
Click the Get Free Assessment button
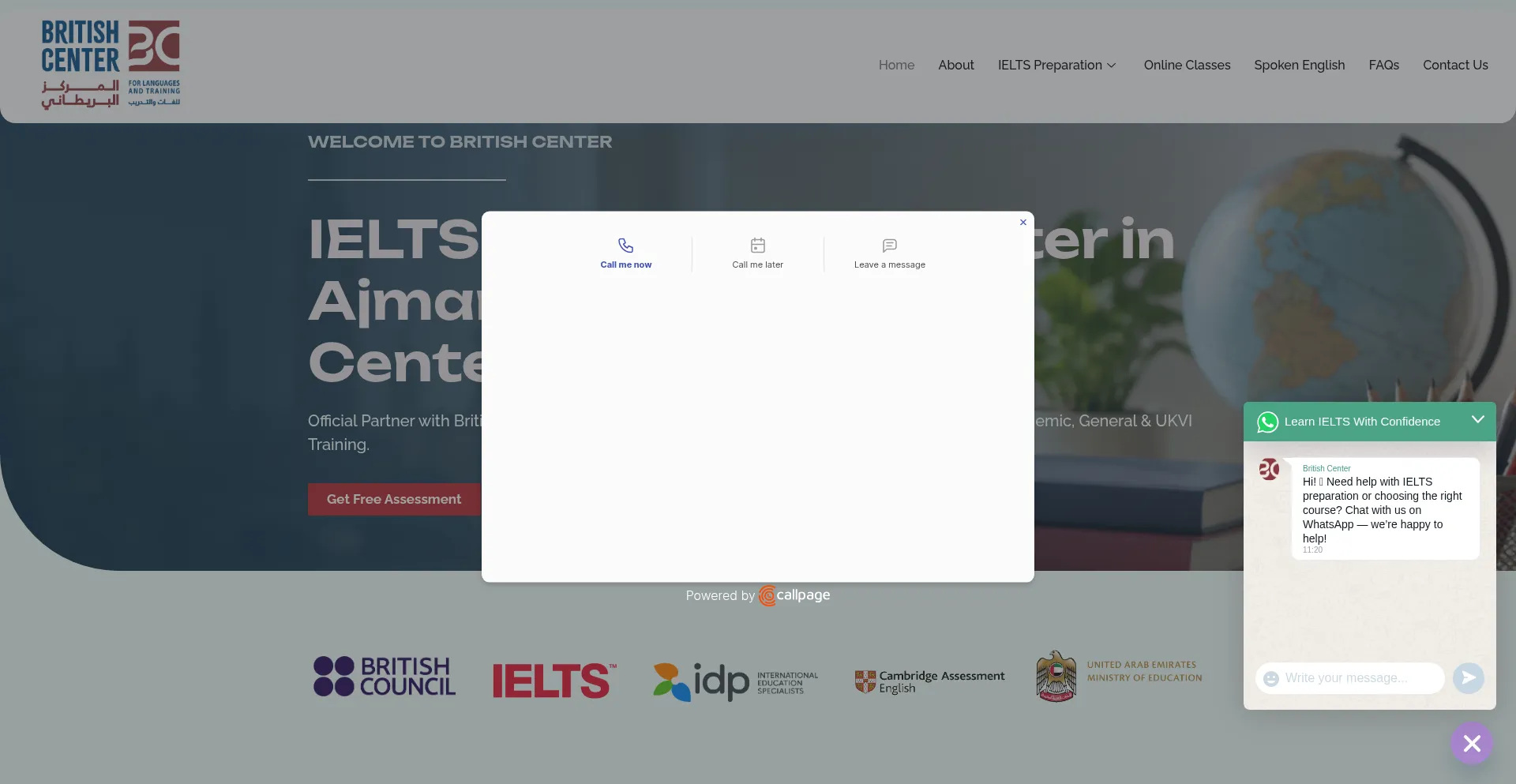click(394, 499)
